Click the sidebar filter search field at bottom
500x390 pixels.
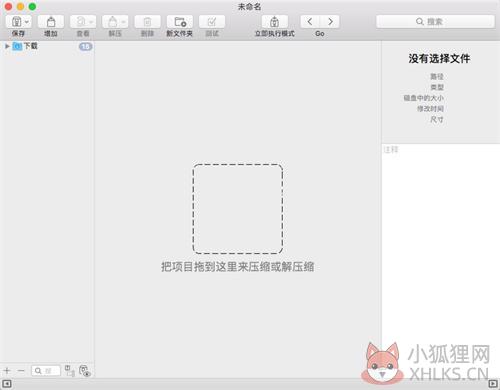pos(46,371)
